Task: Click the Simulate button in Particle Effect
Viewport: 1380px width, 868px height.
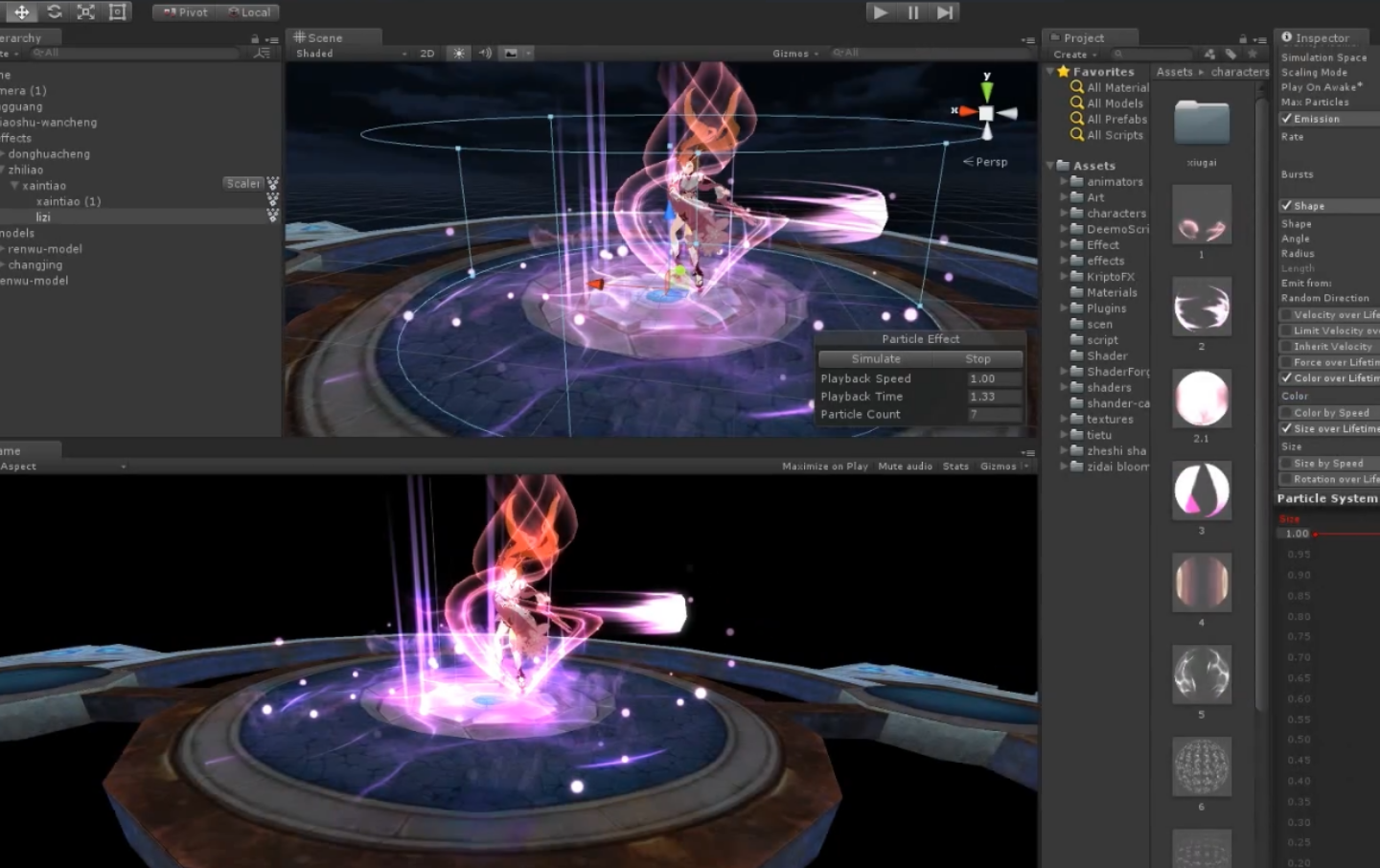Action: point(876,359)
